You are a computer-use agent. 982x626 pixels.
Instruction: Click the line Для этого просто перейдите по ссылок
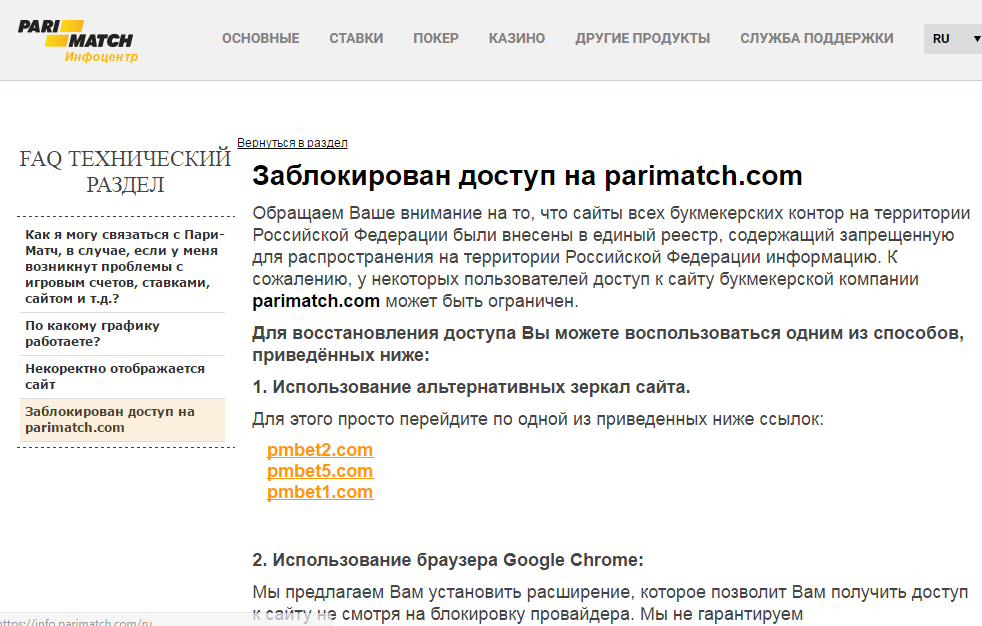click(x=537, y=419)
